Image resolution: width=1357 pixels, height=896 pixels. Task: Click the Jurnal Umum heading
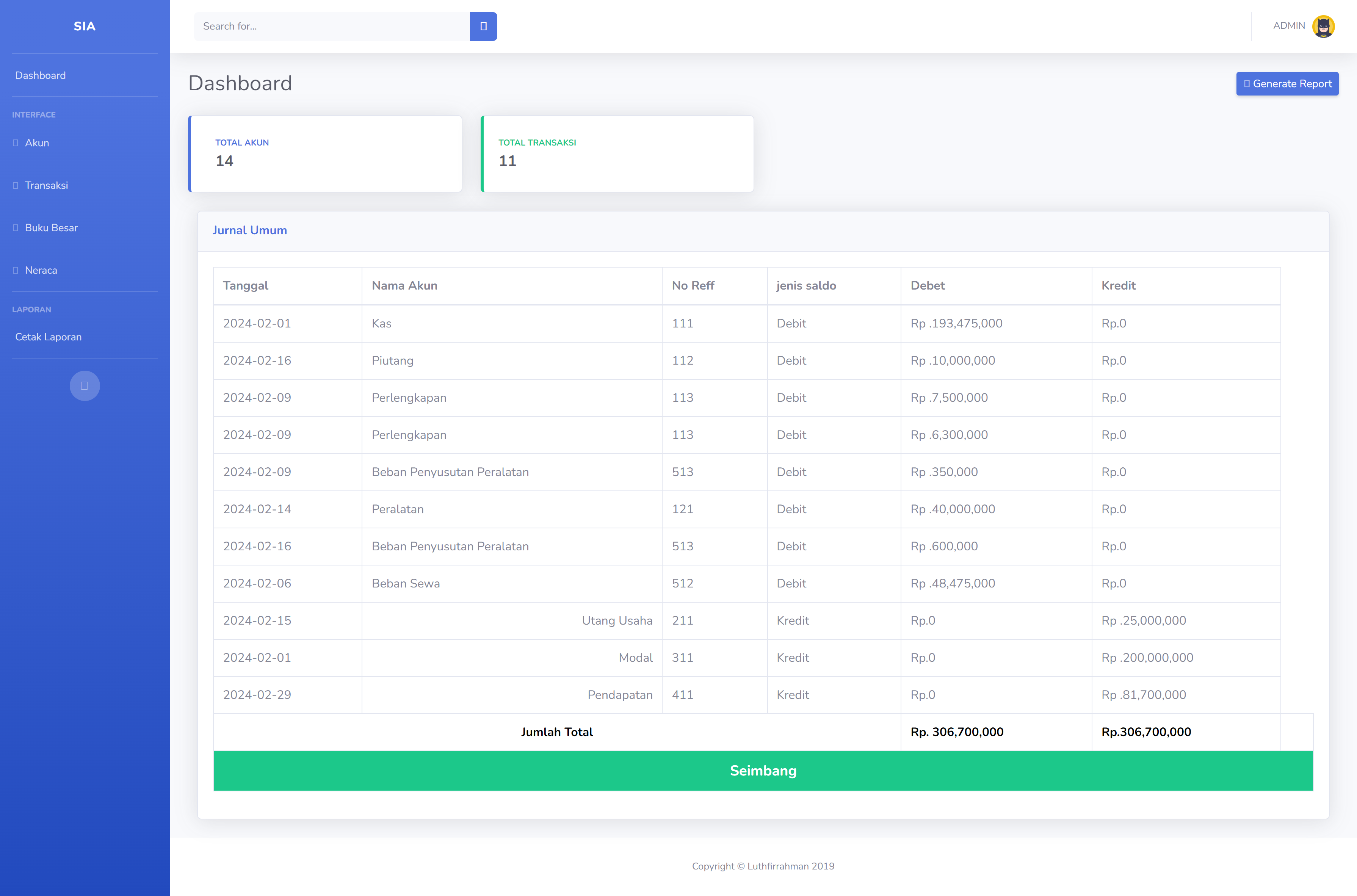(250, 230)
